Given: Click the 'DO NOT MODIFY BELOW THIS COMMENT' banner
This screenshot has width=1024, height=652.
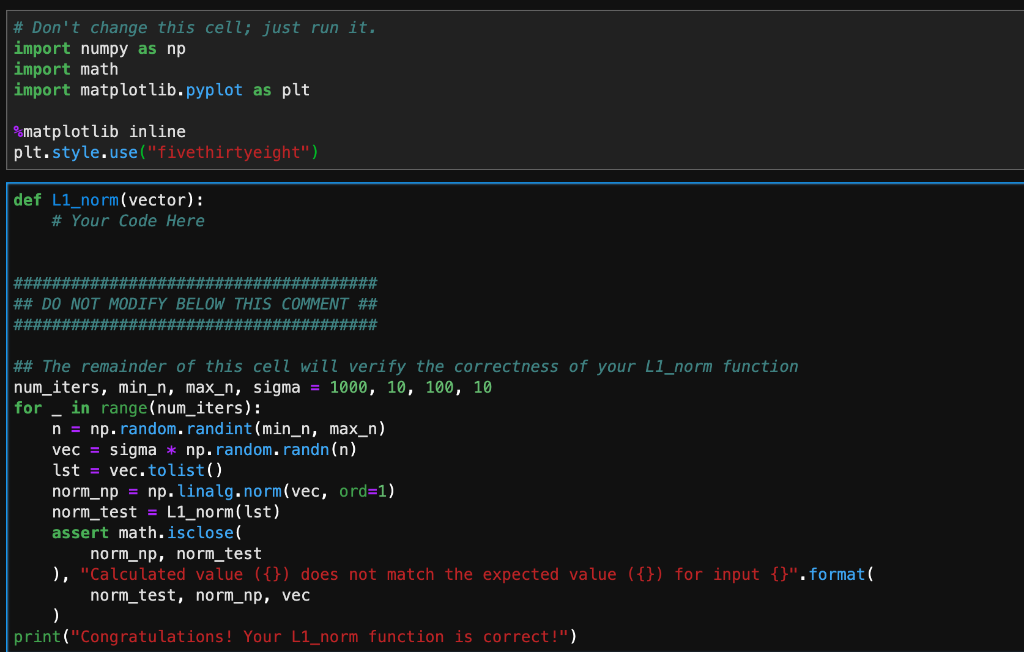Looking at the screenshot, I should (195, 303).
